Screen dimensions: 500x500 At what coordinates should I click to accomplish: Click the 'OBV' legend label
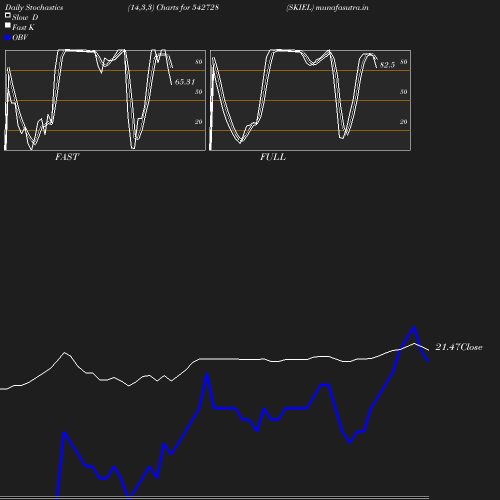[x=20, y=37]
